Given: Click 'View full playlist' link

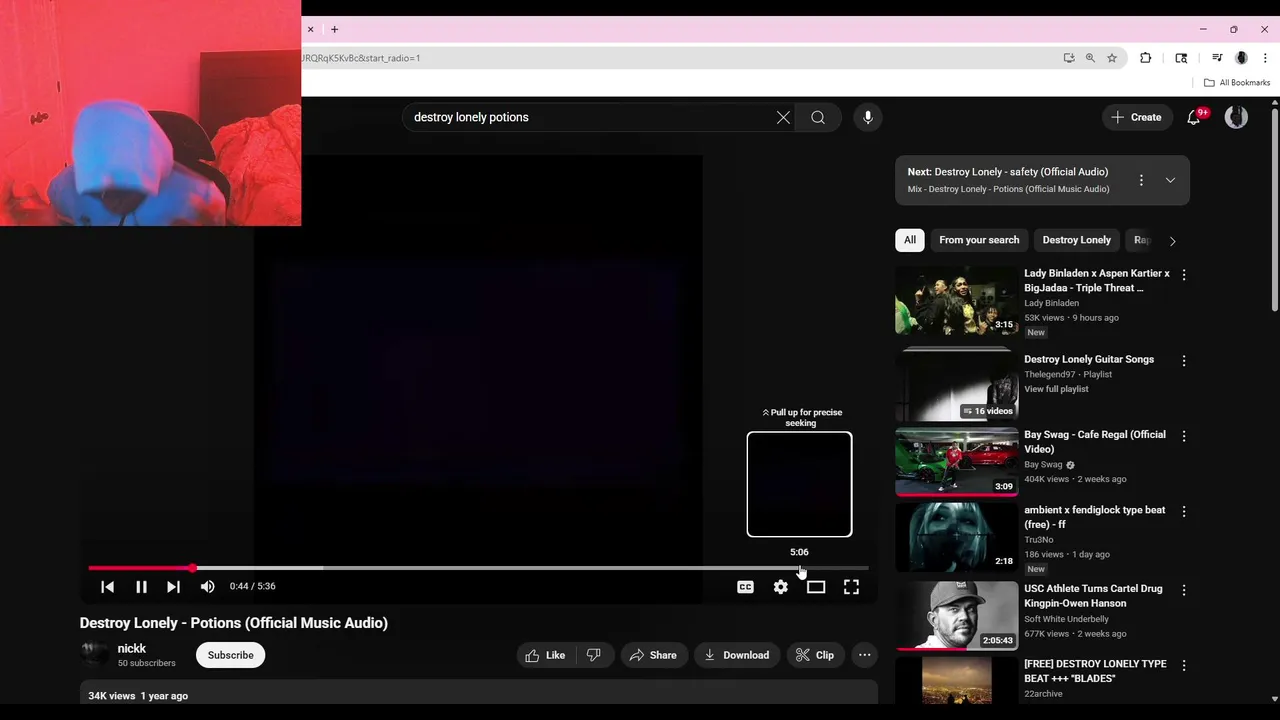Looking at the screenshot, I should pyautogui.click(x=1056, y=389).
